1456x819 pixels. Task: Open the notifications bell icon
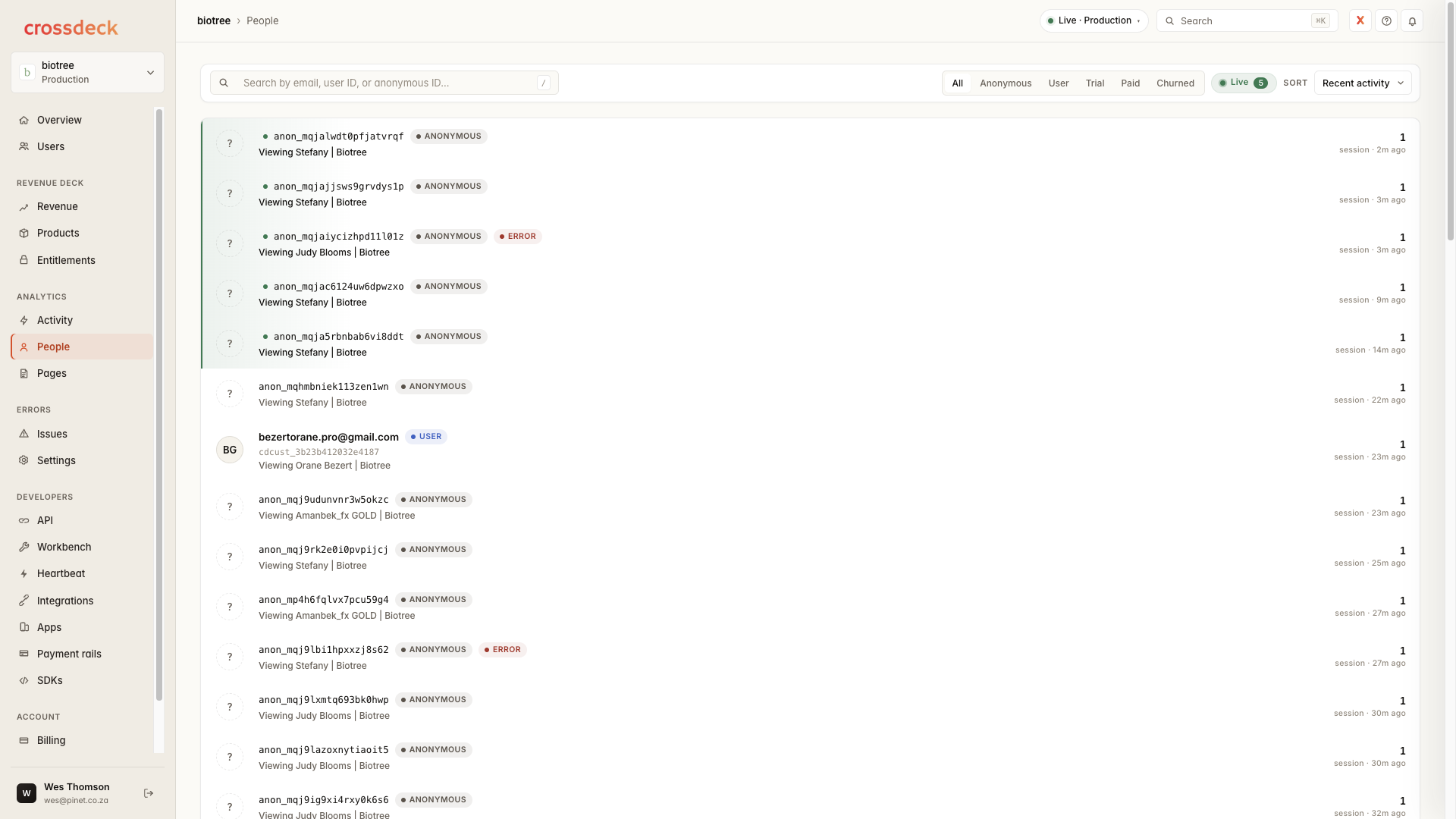coord(1412,20)
